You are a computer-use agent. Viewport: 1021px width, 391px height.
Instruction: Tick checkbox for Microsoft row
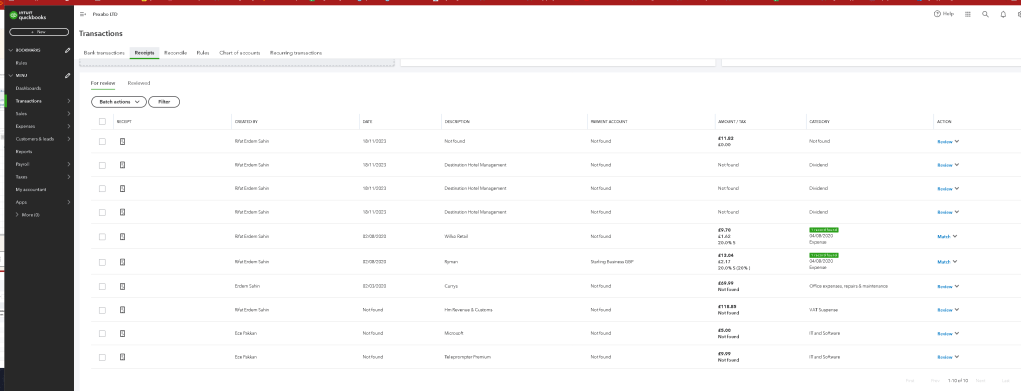102,333
